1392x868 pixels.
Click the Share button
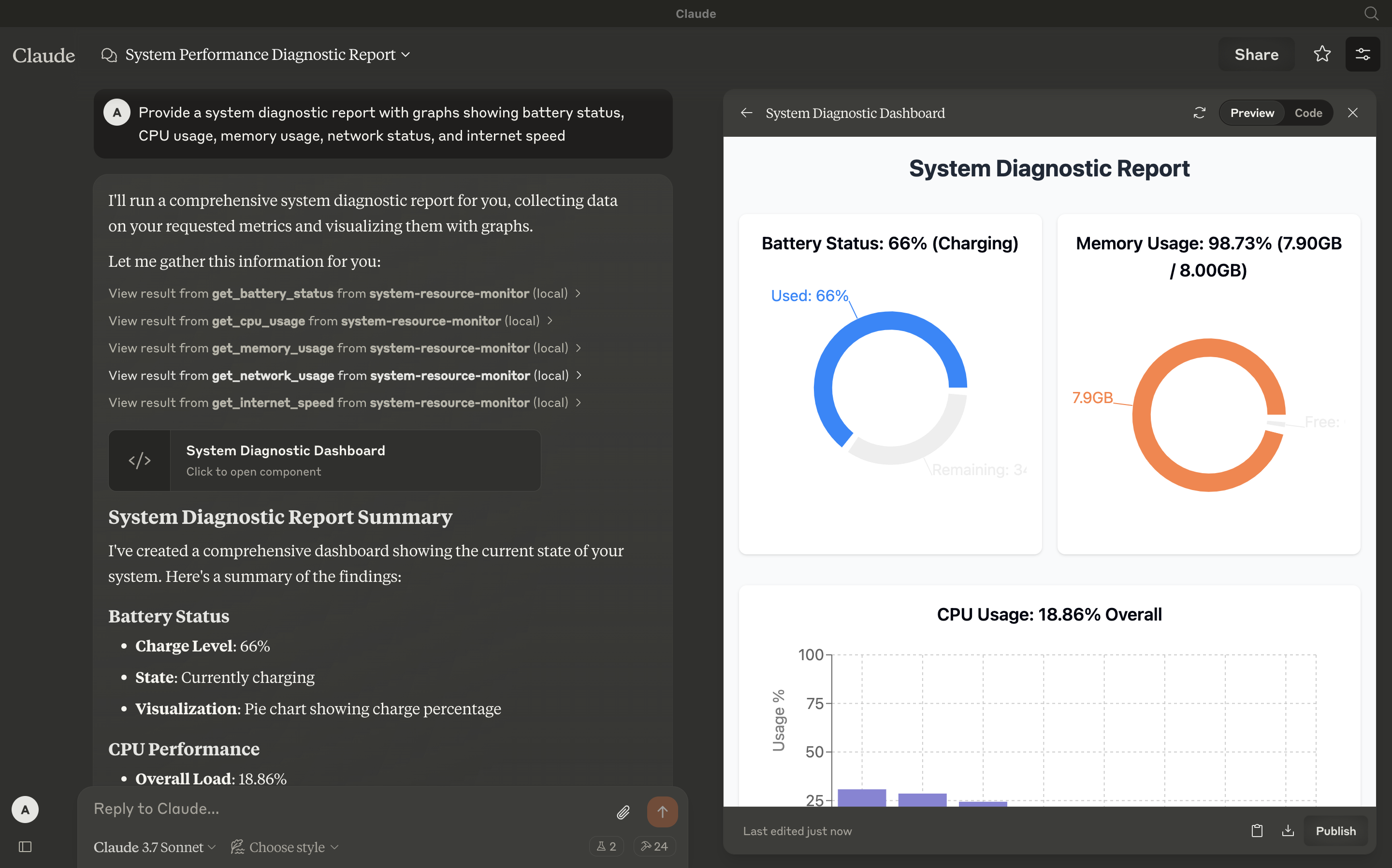[x=1256, y=55]
